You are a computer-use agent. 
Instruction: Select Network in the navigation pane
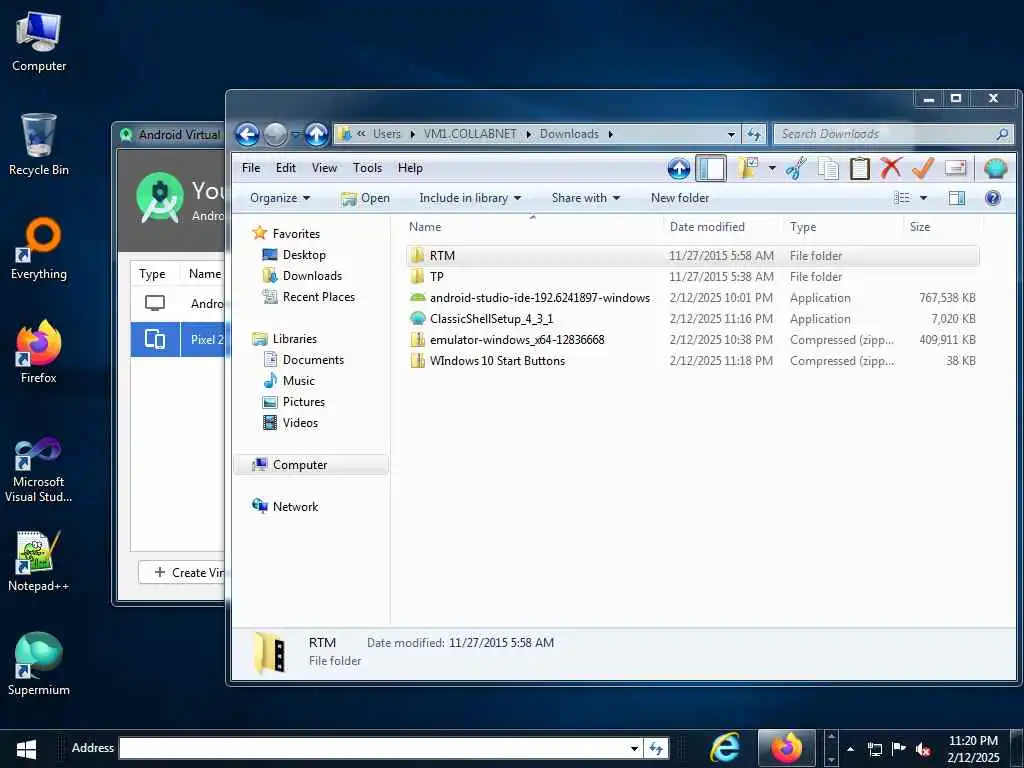(x=285, y=507)
